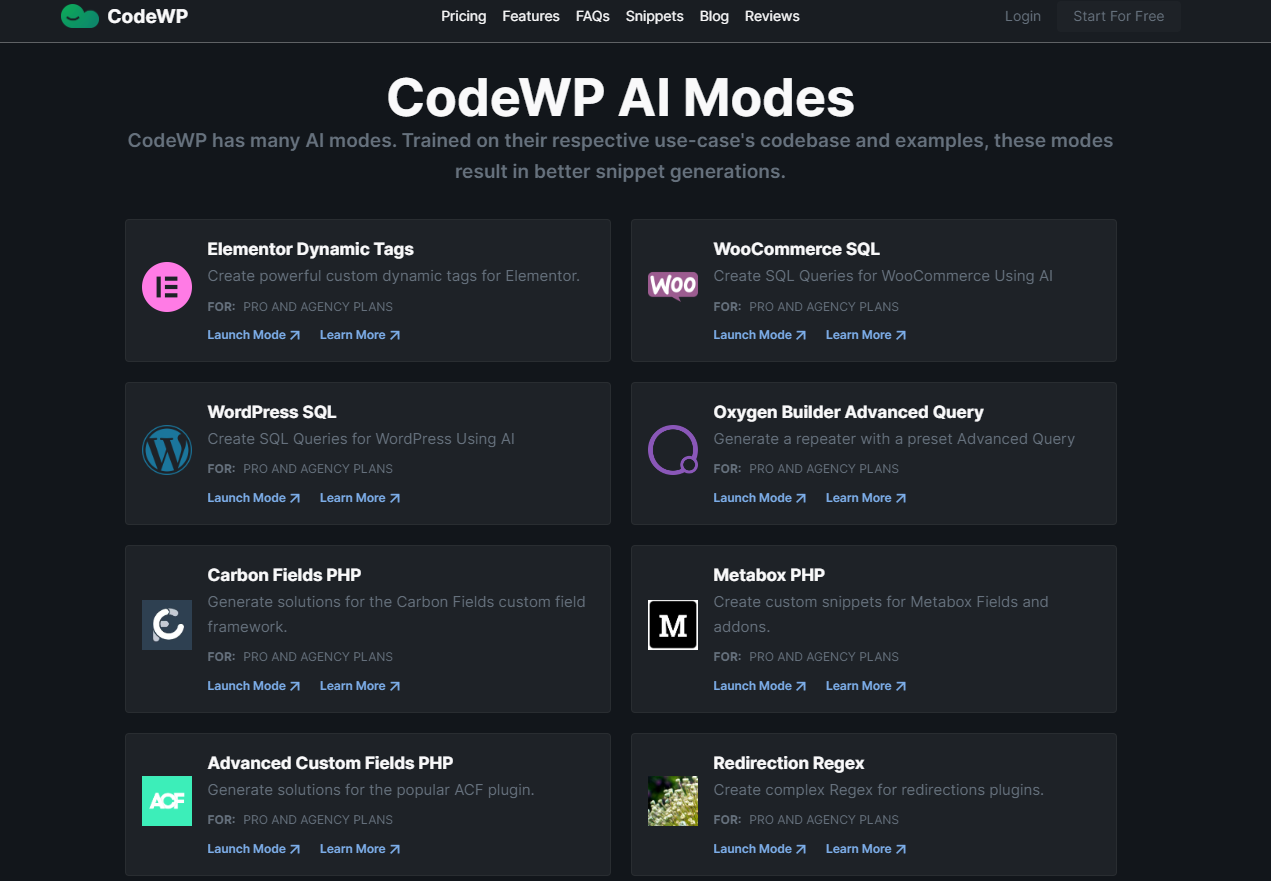Launch Mode for Elementor Dynamic Tags
1271x881 pixels.
[x=254, y=335]
